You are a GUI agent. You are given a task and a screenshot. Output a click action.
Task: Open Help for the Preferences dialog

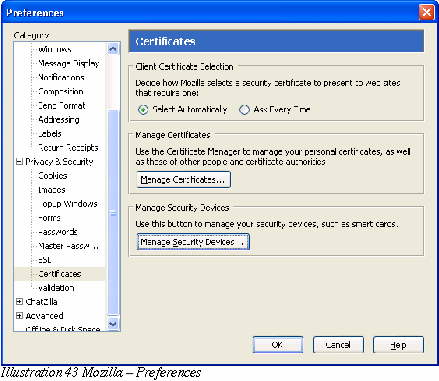(x=398, y=344)
